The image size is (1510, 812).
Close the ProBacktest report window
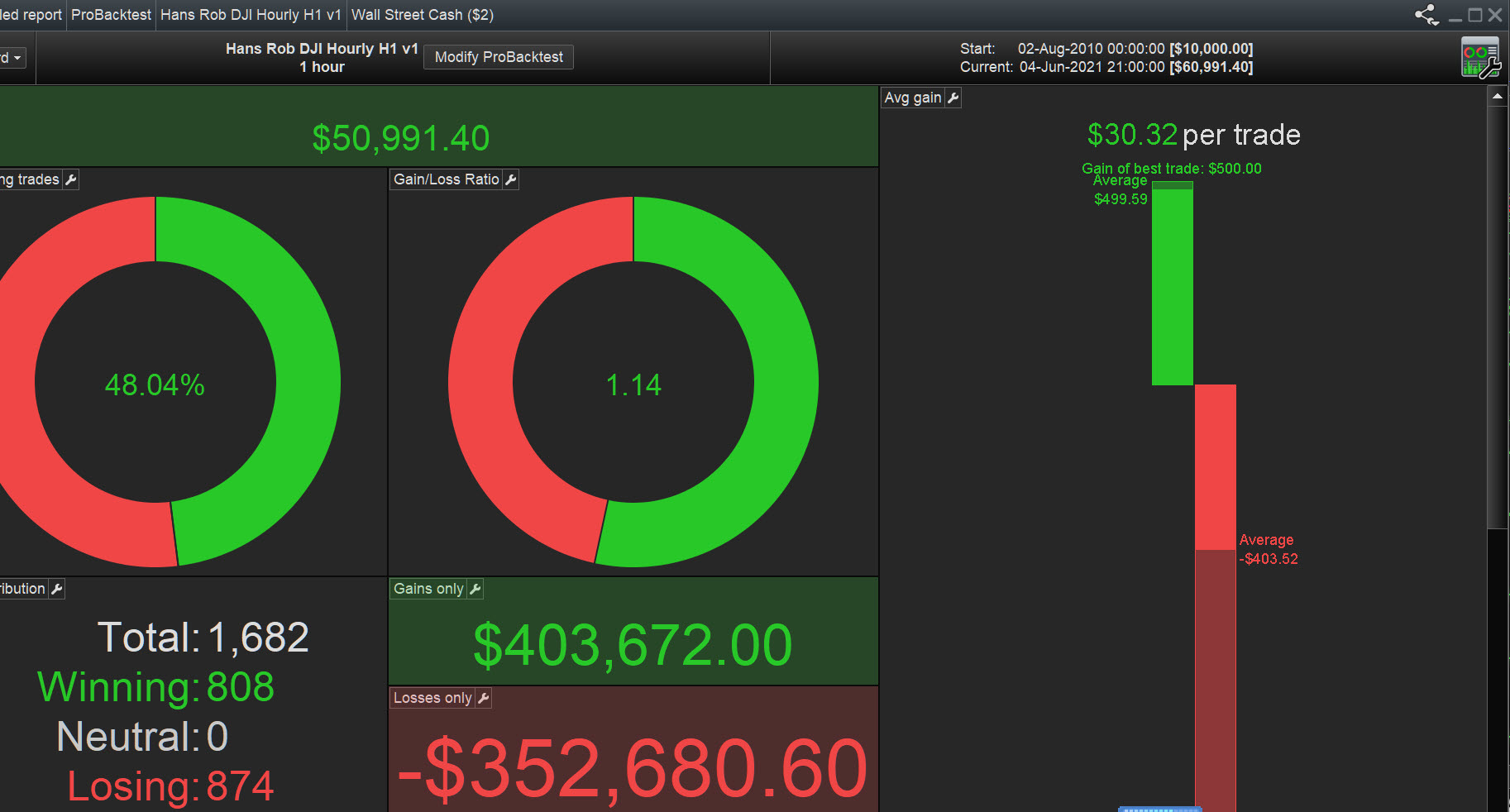(x=1495, y=15)
